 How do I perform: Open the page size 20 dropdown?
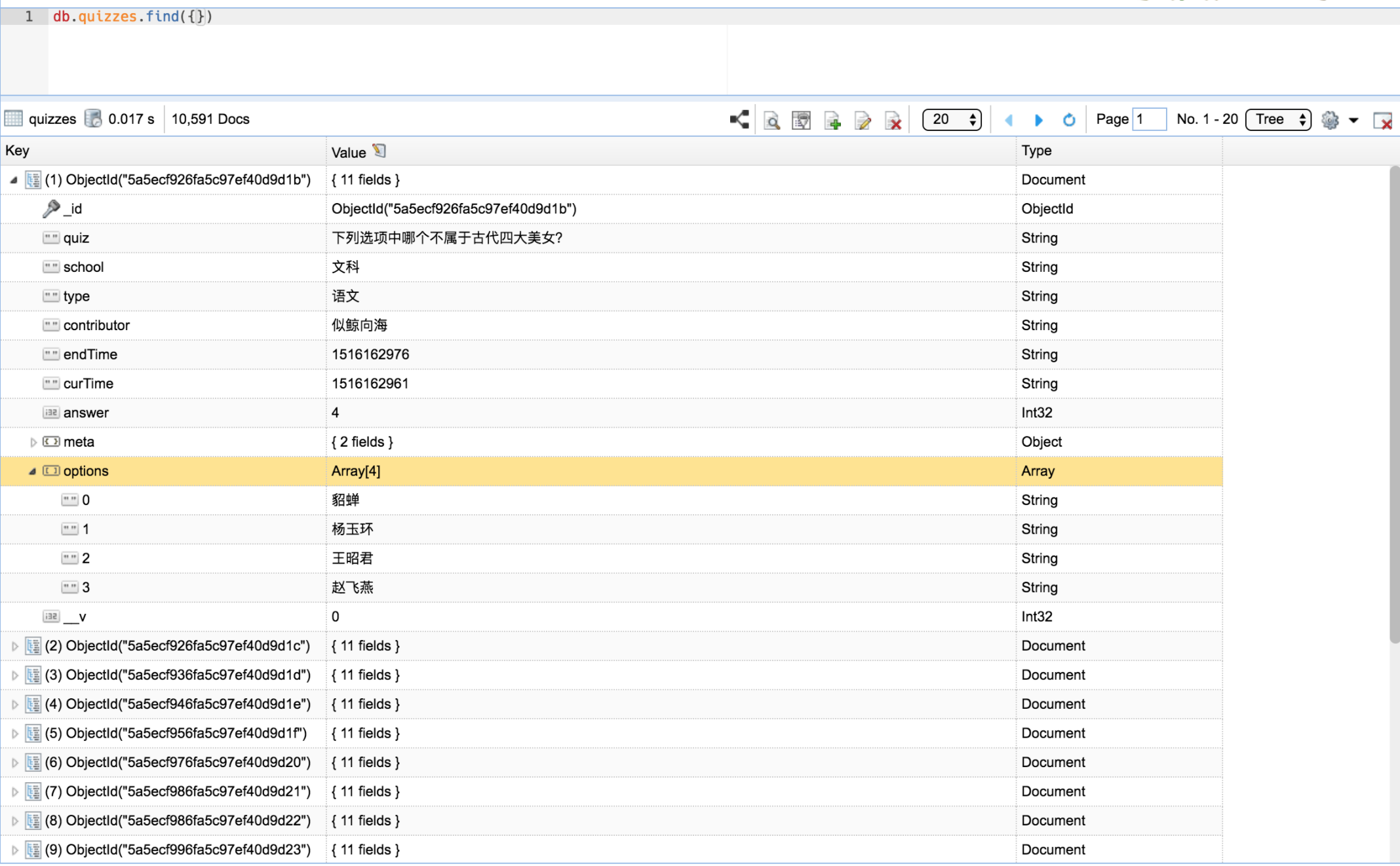[951, 119]
